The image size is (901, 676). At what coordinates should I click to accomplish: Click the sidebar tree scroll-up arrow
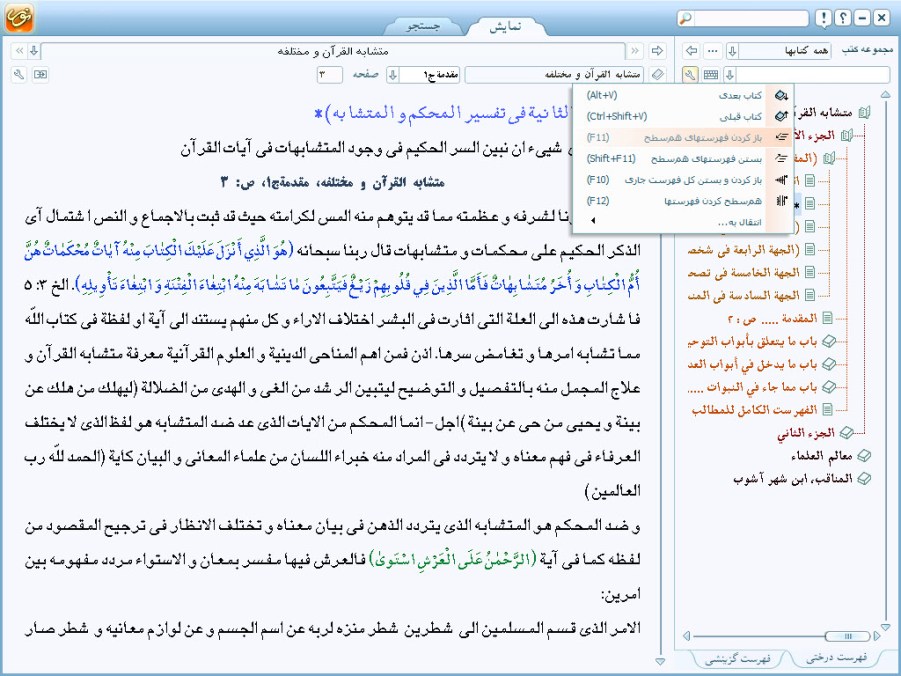coord(885,94)
